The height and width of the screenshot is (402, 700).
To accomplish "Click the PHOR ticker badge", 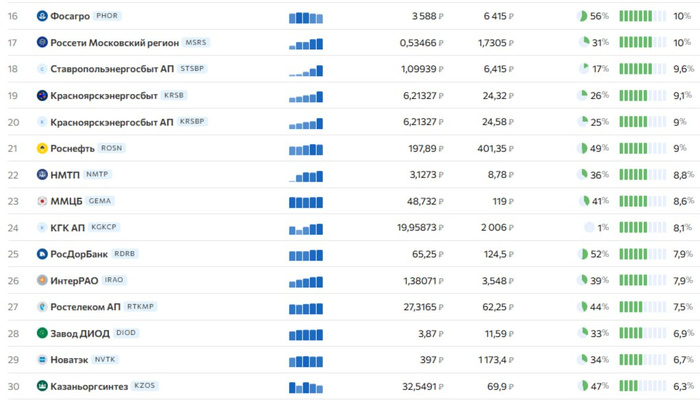I will pyautogui.click(x=107, y=16).
